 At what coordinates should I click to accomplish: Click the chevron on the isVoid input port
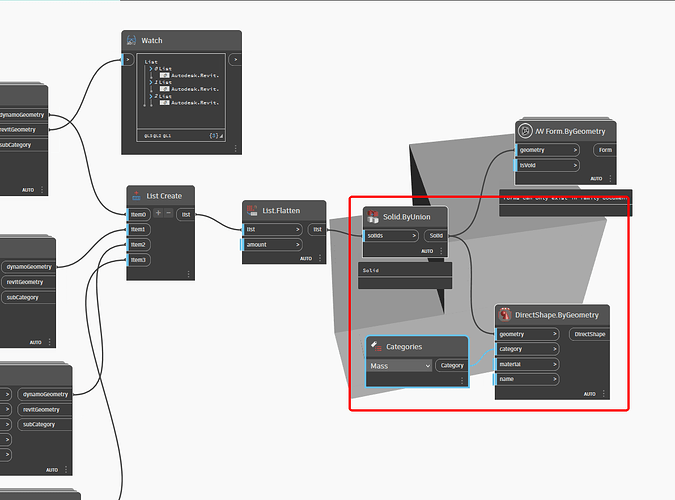point(575,165)
